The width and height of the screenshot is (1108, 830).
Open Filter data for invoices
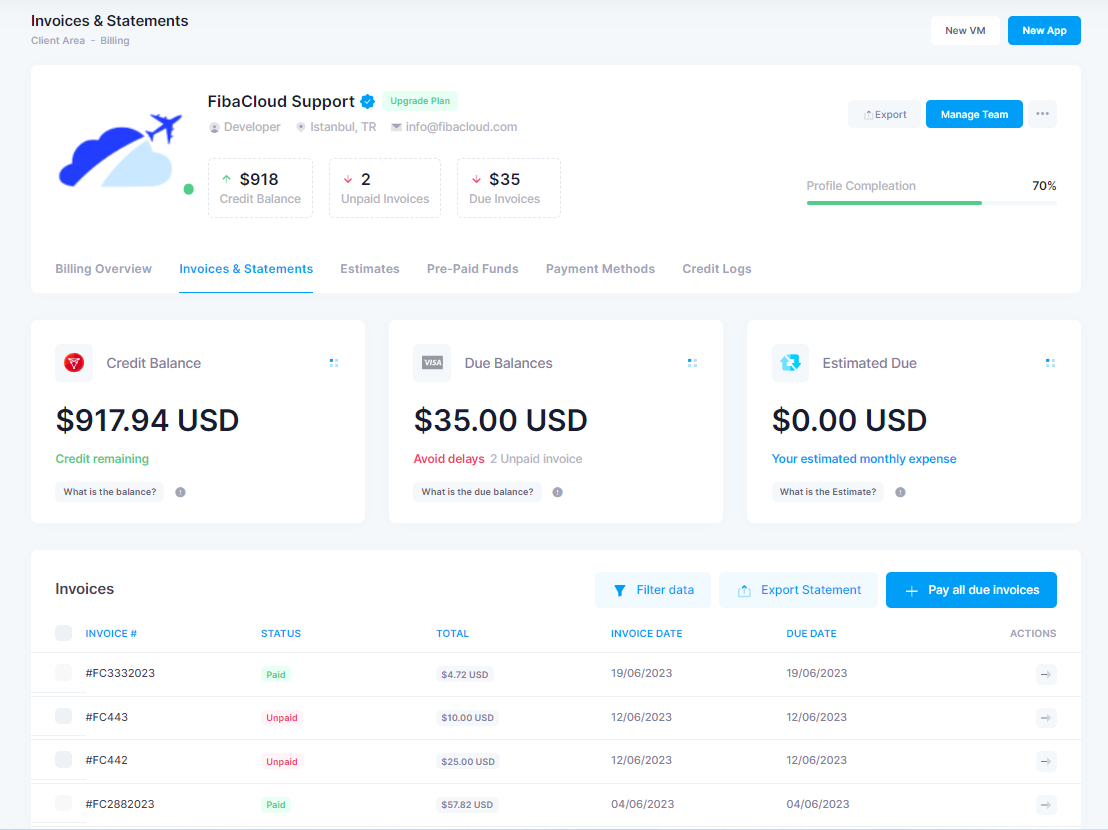(653, 590)
